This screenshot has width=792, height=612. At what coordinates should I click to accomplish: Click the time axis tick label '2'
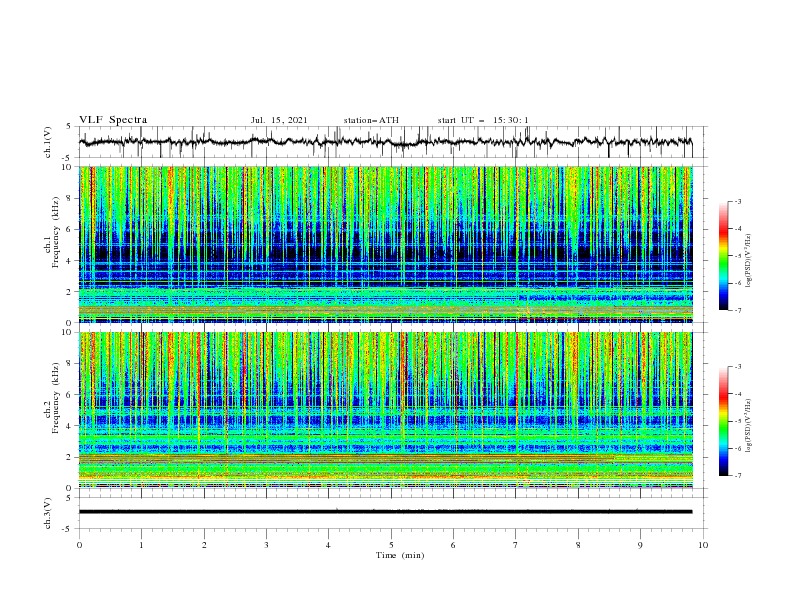pyautogui.click(x=204, y=545)
